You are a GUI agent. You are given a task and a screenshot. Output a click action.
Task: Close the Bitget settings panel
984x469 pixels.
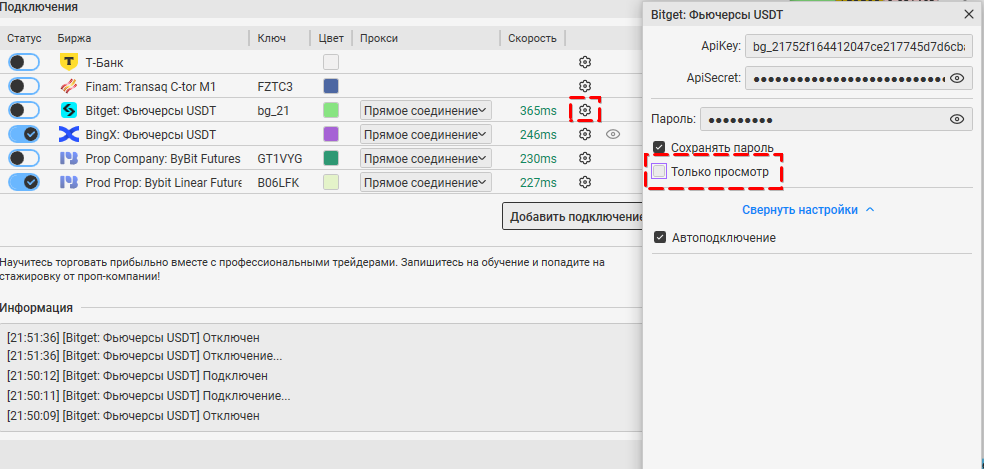click(x=970, y=14)
